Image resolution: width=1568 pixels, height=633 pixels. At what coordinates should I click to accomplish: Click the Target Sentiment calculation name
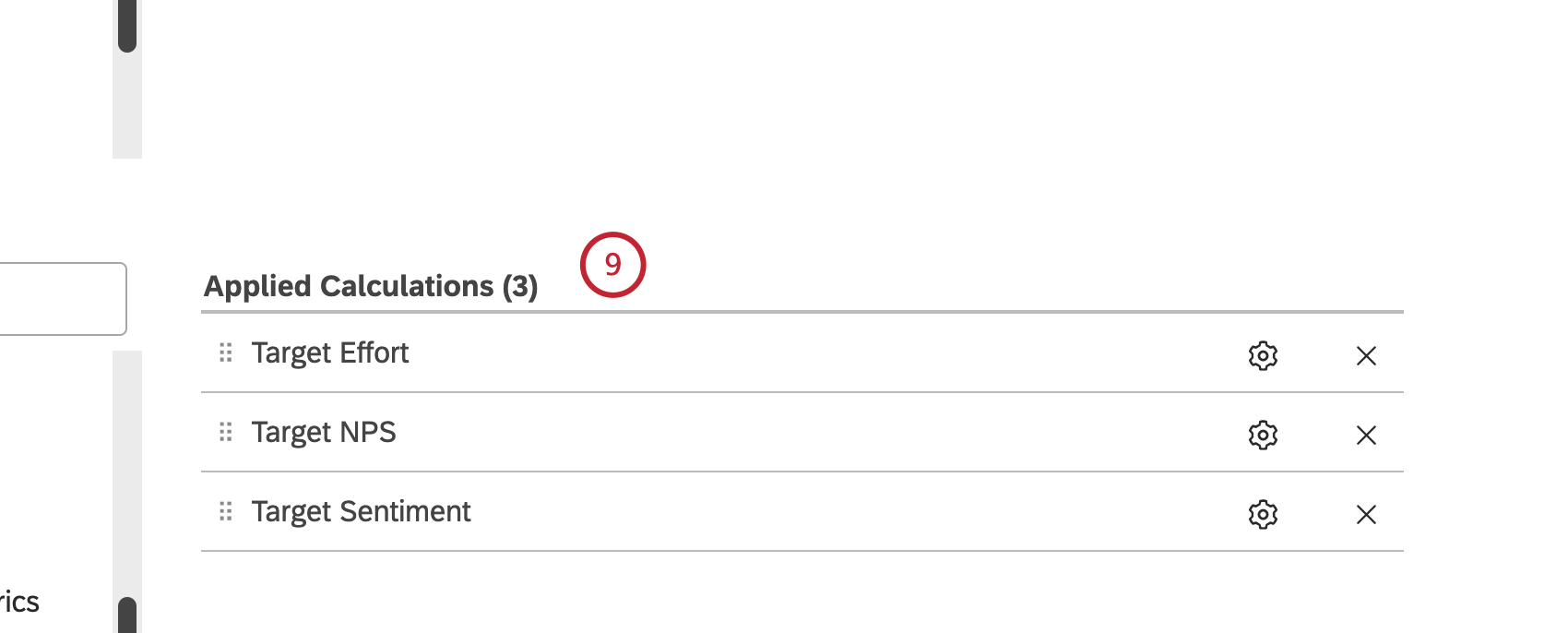[x=361, y=511]
